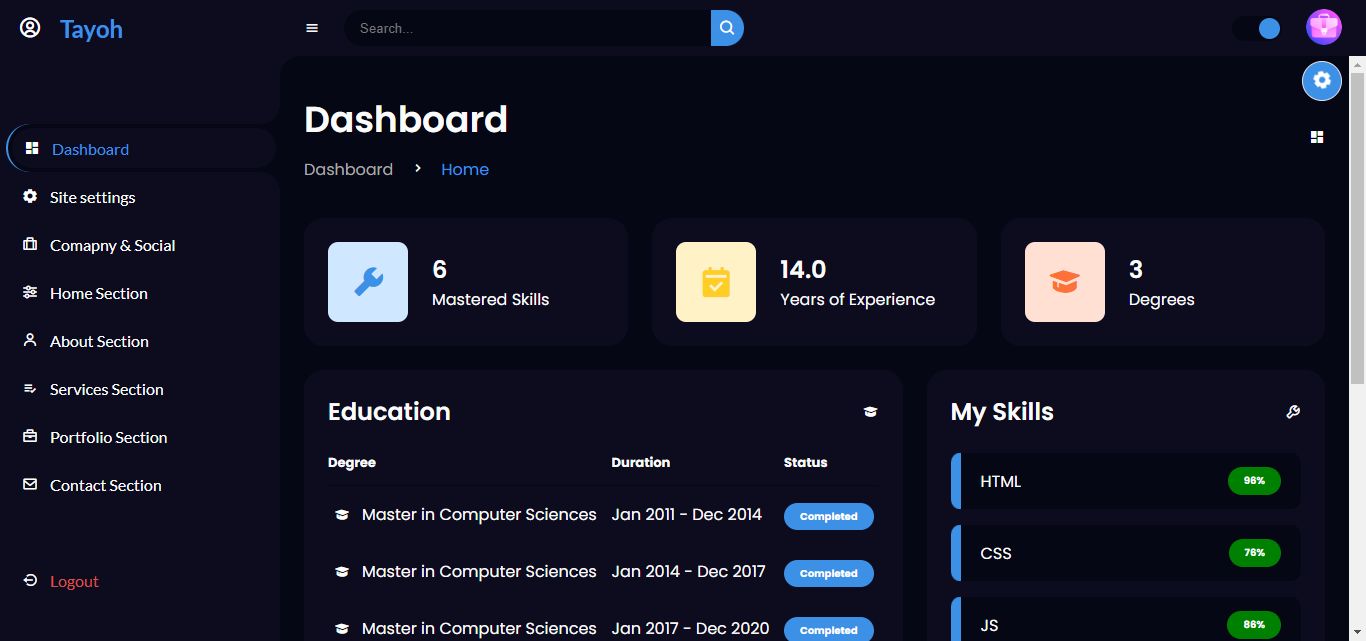Click the Status column header
Viewport: 1366px width, 641px height.
click(x=806, y=462)
